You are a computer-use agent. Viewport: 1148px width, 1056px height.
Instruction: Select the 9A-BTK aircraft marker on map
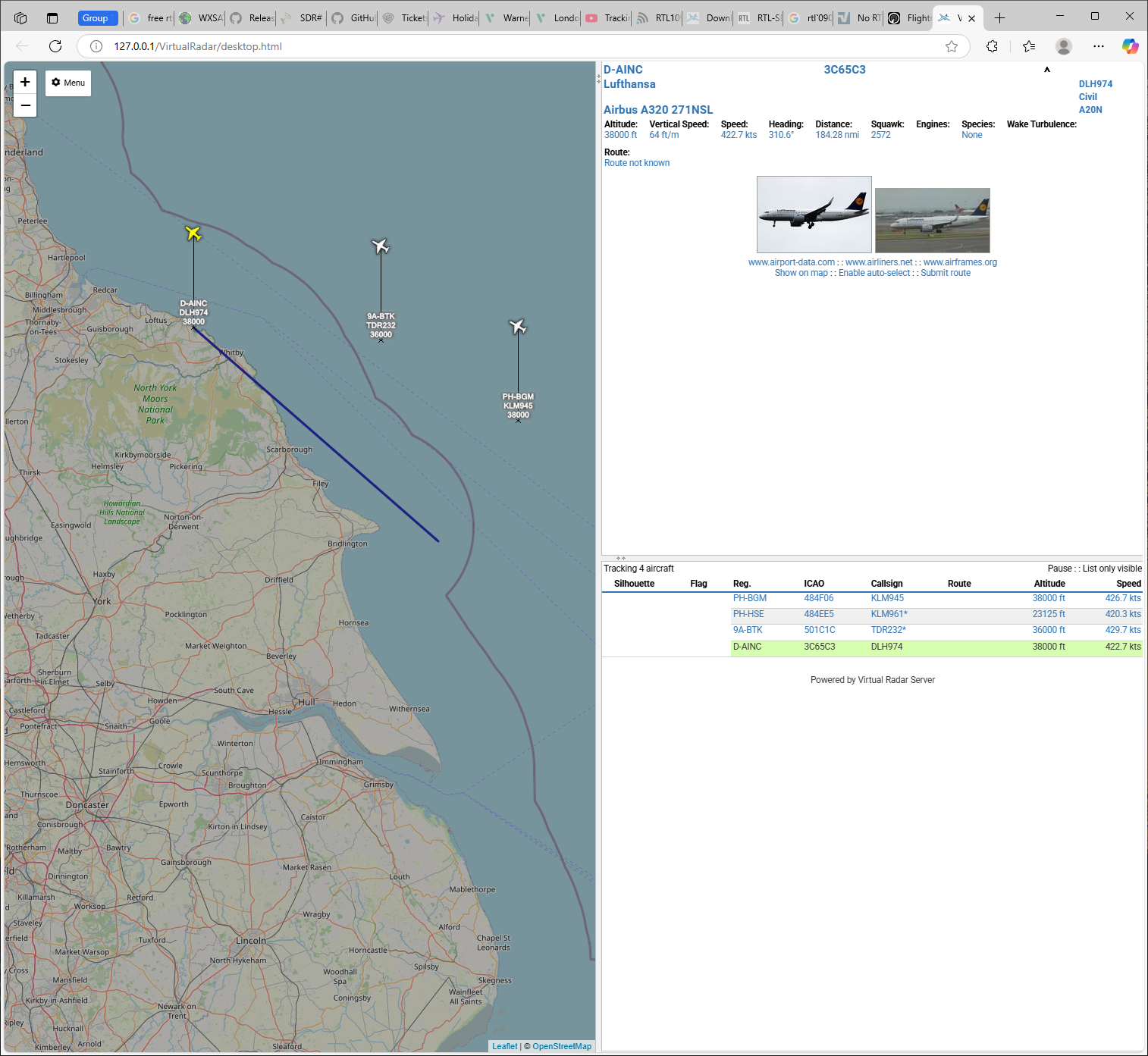[381, 246]
